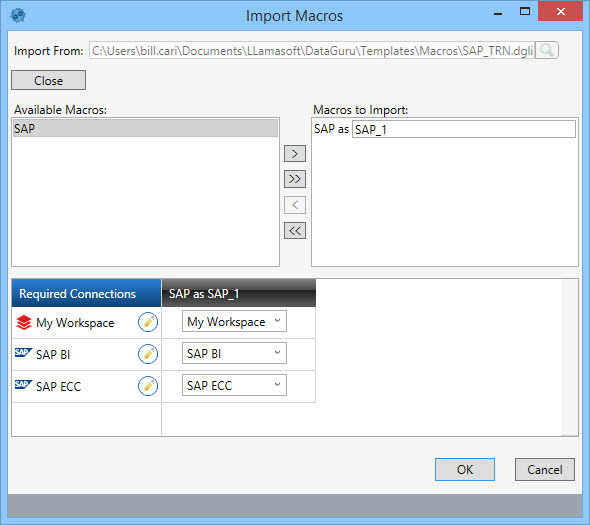Click the move selected macro right arrow
The width and height of the screenshot is (590, 525).
pyautogui.click(x=295, y=154)
